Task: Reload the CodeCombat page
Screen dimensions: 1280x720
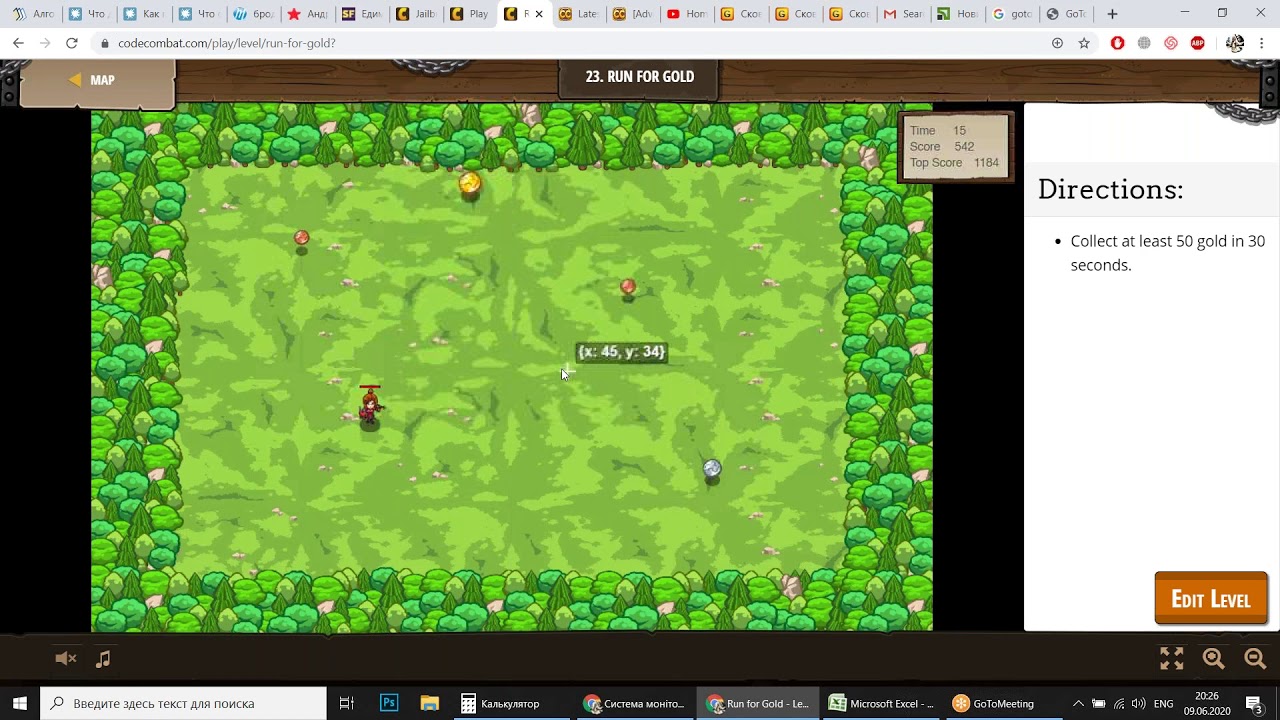Action: (x=71, y=43)
